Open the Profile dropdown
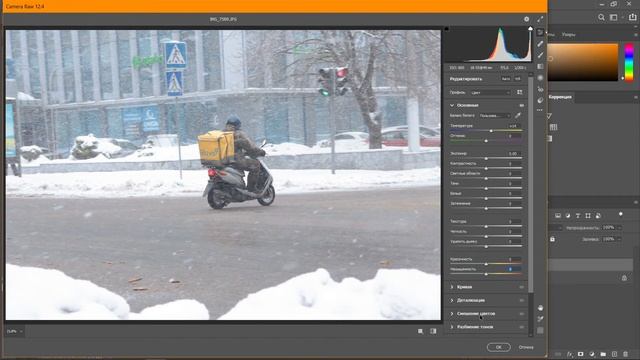Screen dimensions: 640x360 490,93
